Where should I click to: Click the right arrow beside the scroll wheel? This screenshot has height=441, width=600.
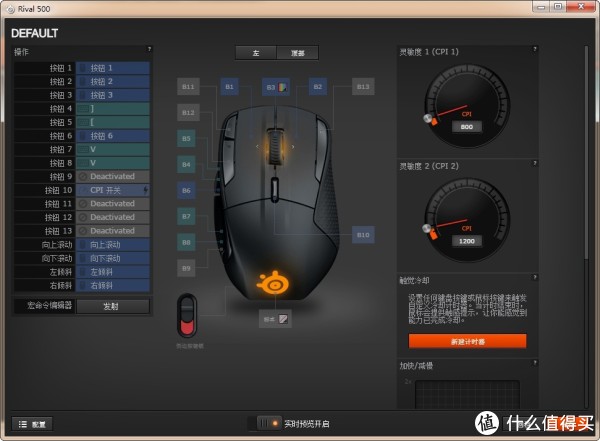tap(293, 146)
